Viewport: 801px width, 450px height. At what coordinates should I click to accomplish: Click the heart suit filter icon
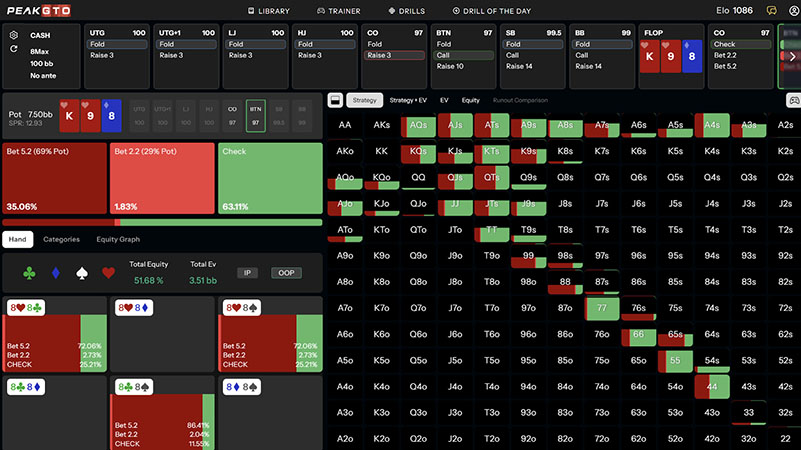pyautogui.click(x=108, y=272)
